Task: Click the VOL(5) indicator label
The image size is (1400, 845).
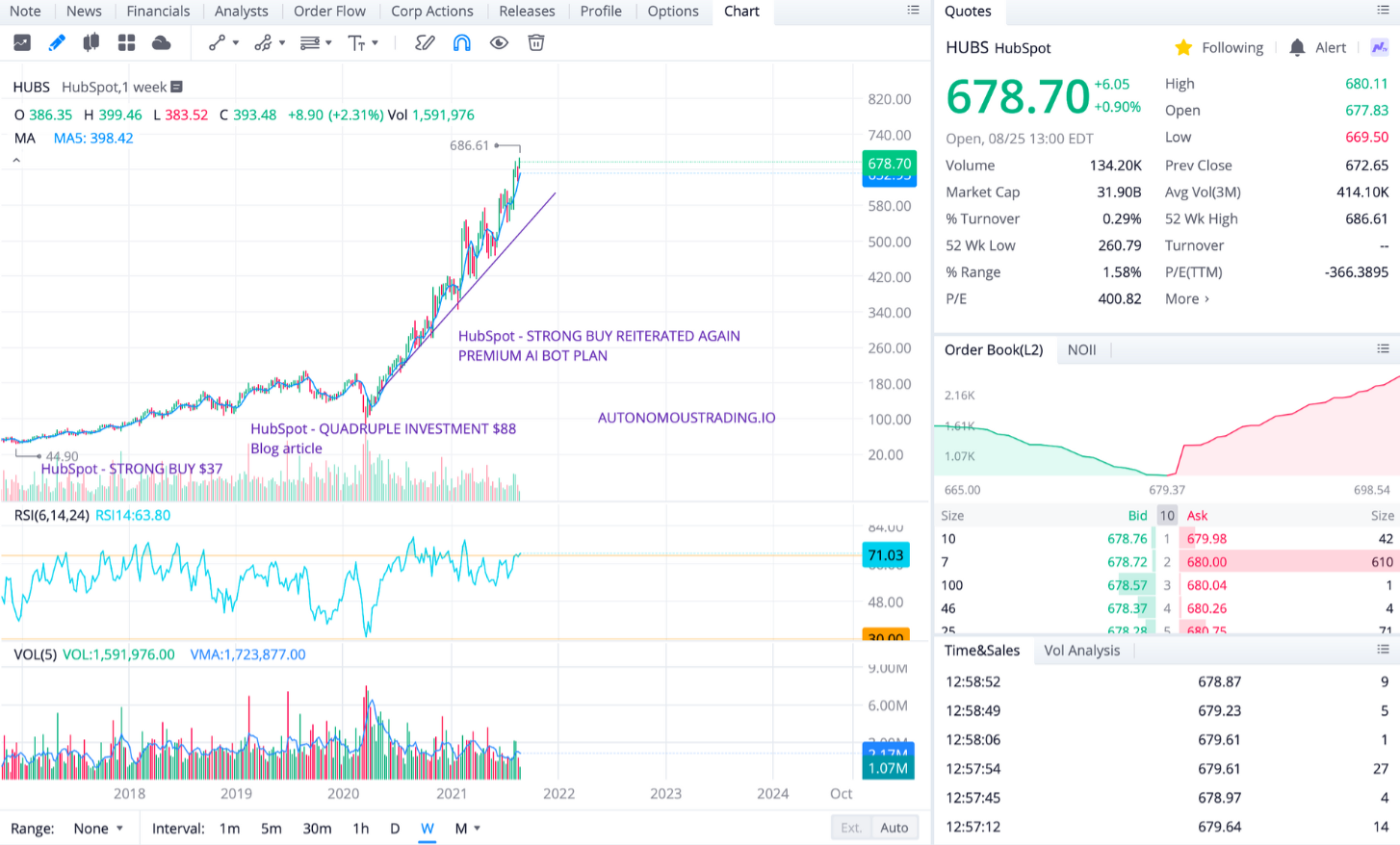Action: 35,655
